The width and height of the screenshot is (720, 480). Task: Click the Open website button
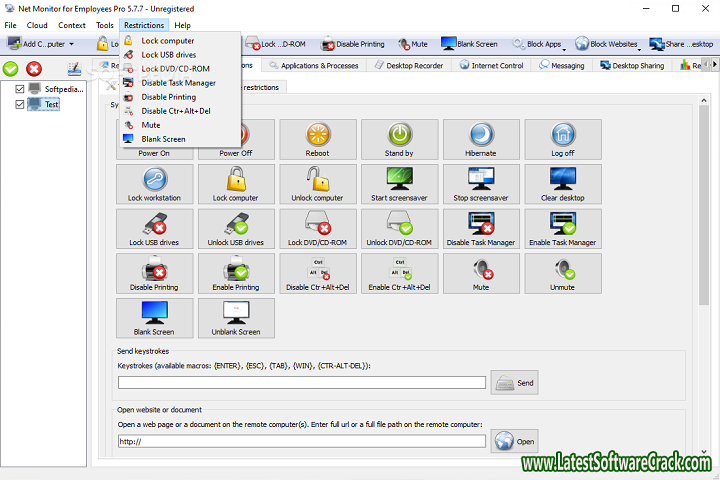point(515,441)
